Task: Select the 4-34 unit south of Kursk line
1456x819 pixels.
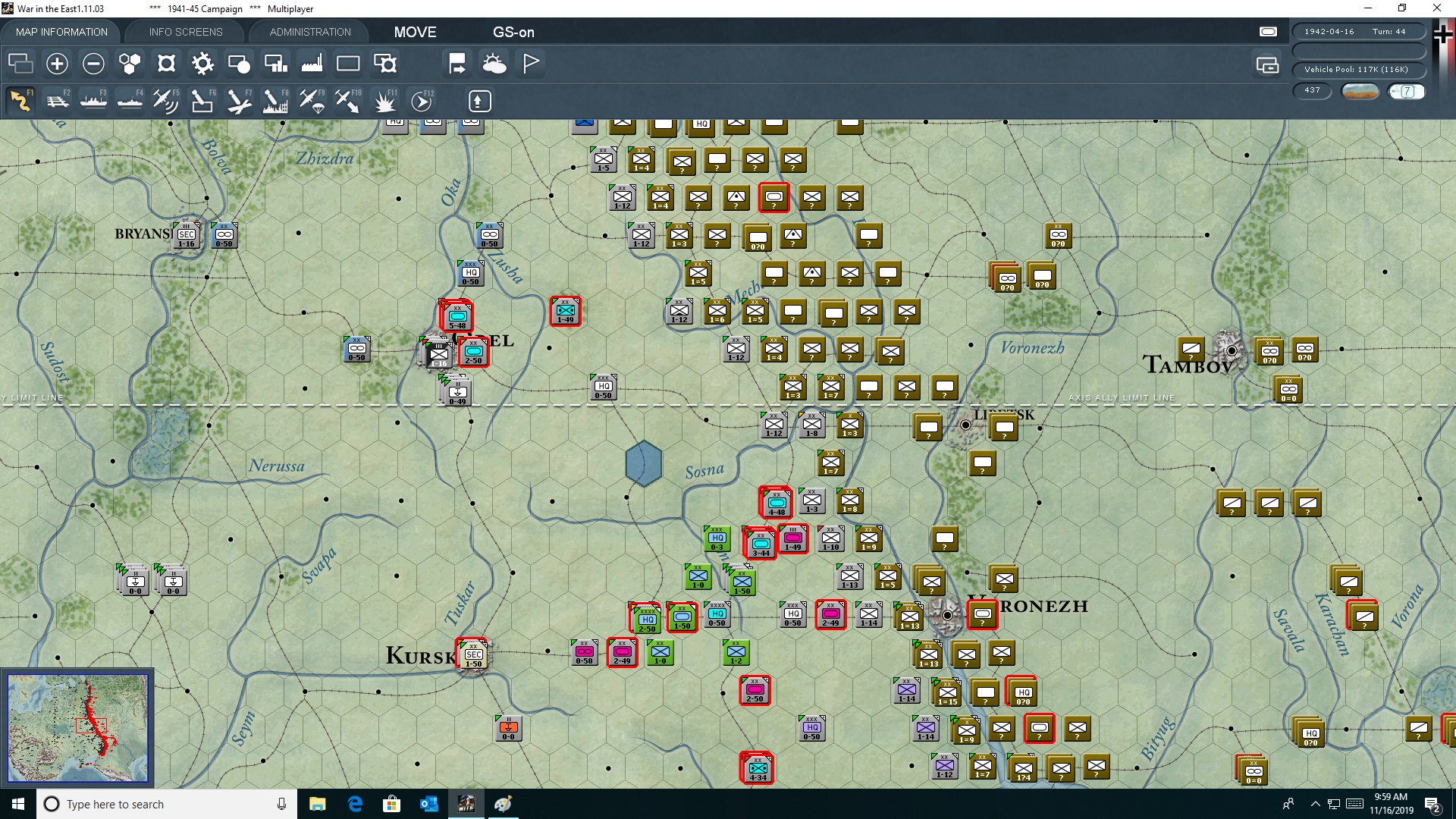Action: [x=758, y=768]
